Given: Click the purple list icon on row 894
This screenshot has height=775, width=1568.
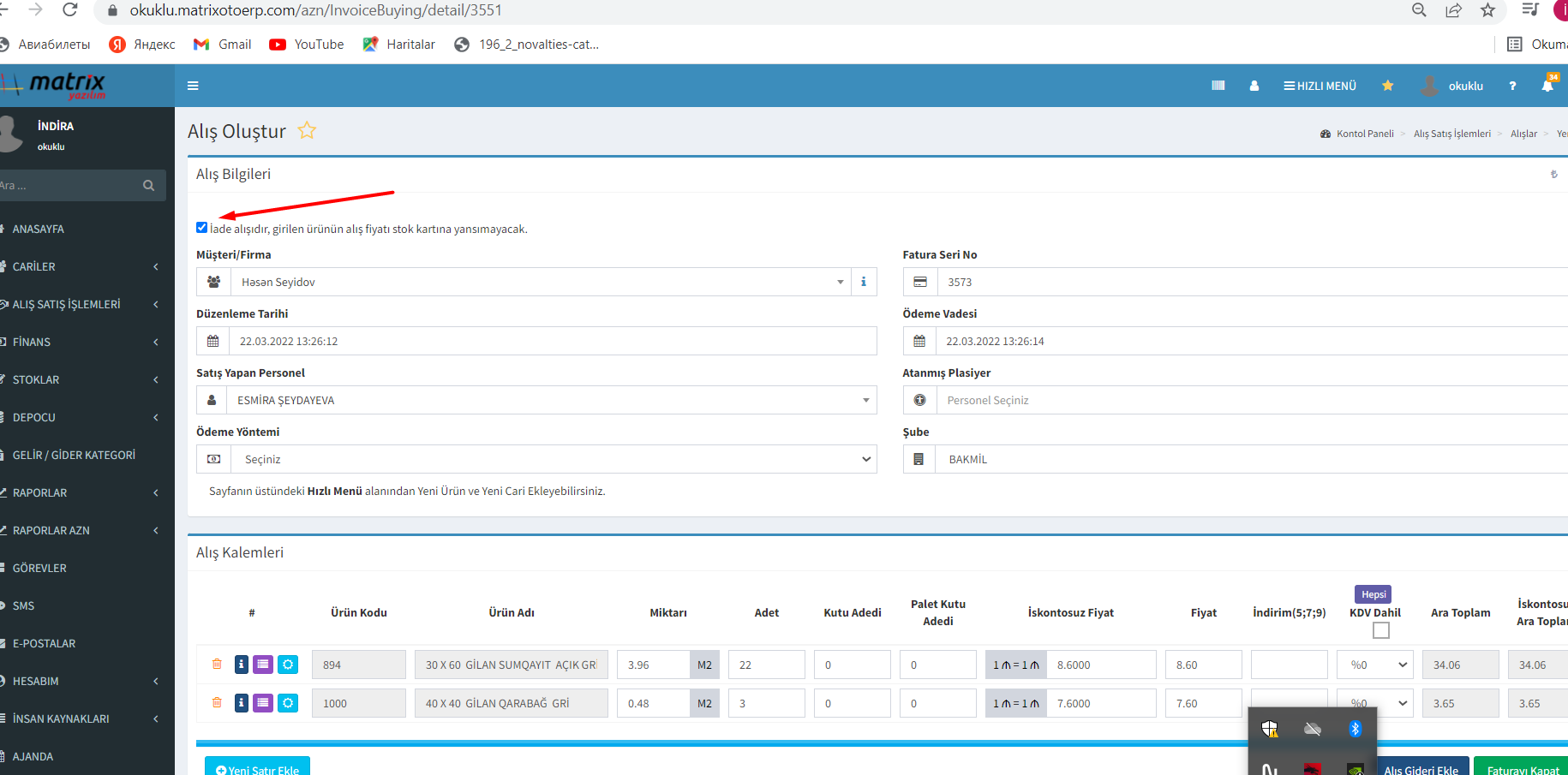Looking at the screenshot, I should (x=263, y=665).
